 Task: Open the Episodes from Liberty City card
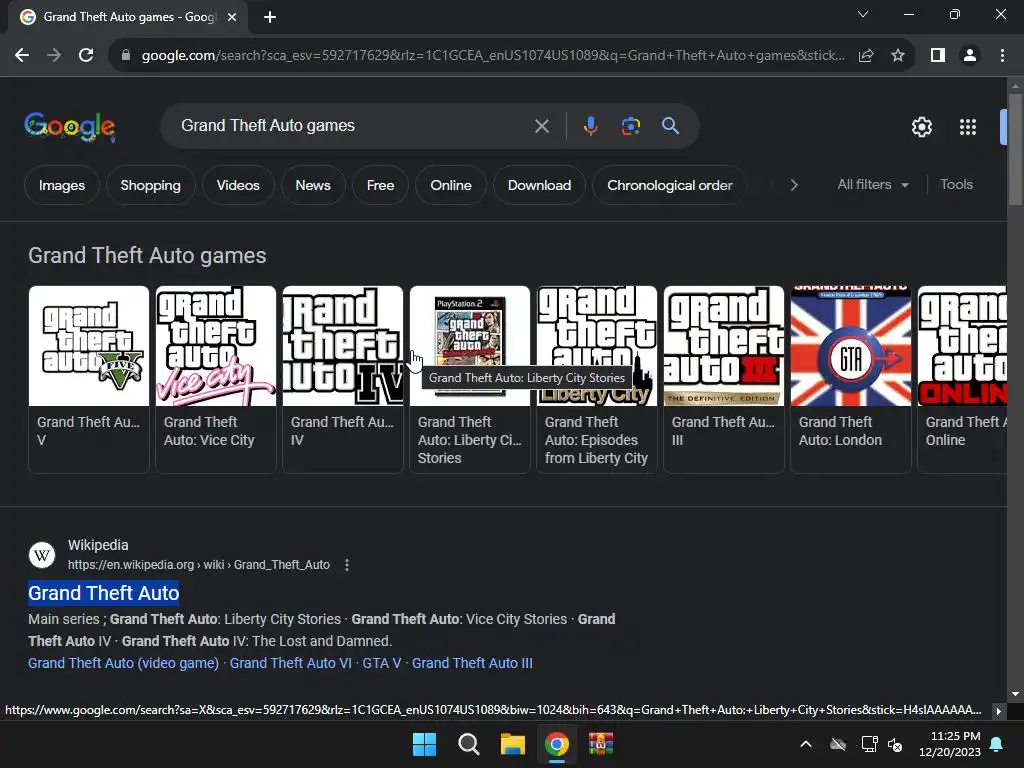596,379
